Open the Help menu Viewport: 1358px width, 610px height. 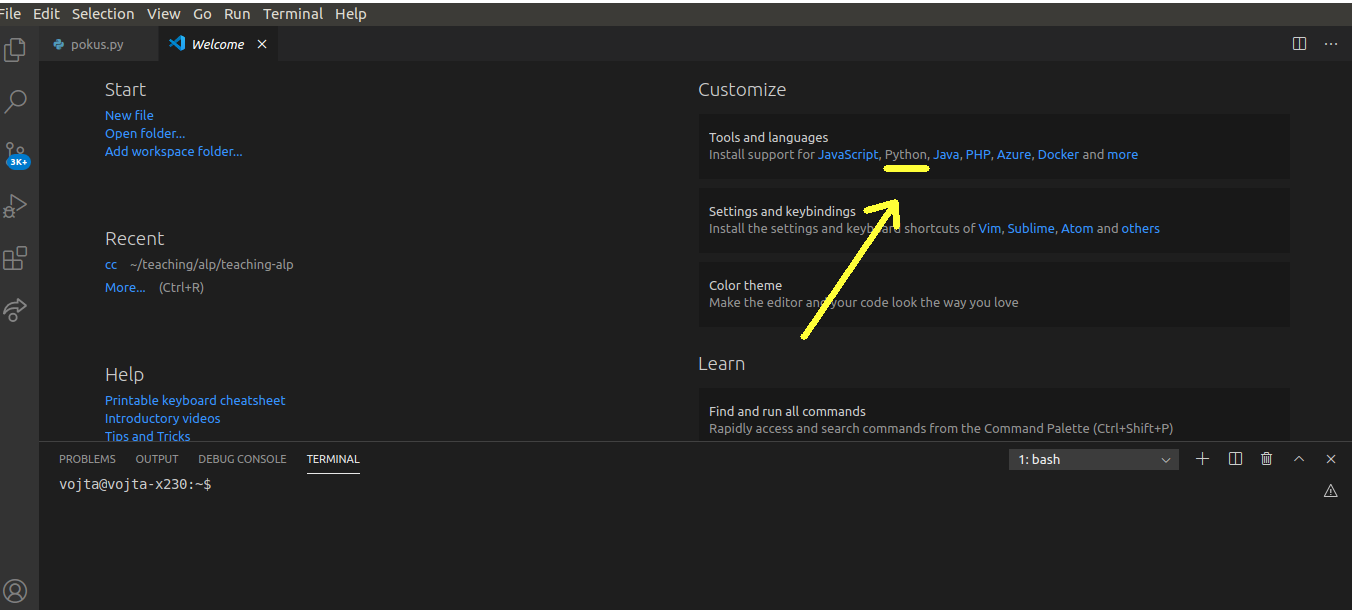click(x=351, y=14)
